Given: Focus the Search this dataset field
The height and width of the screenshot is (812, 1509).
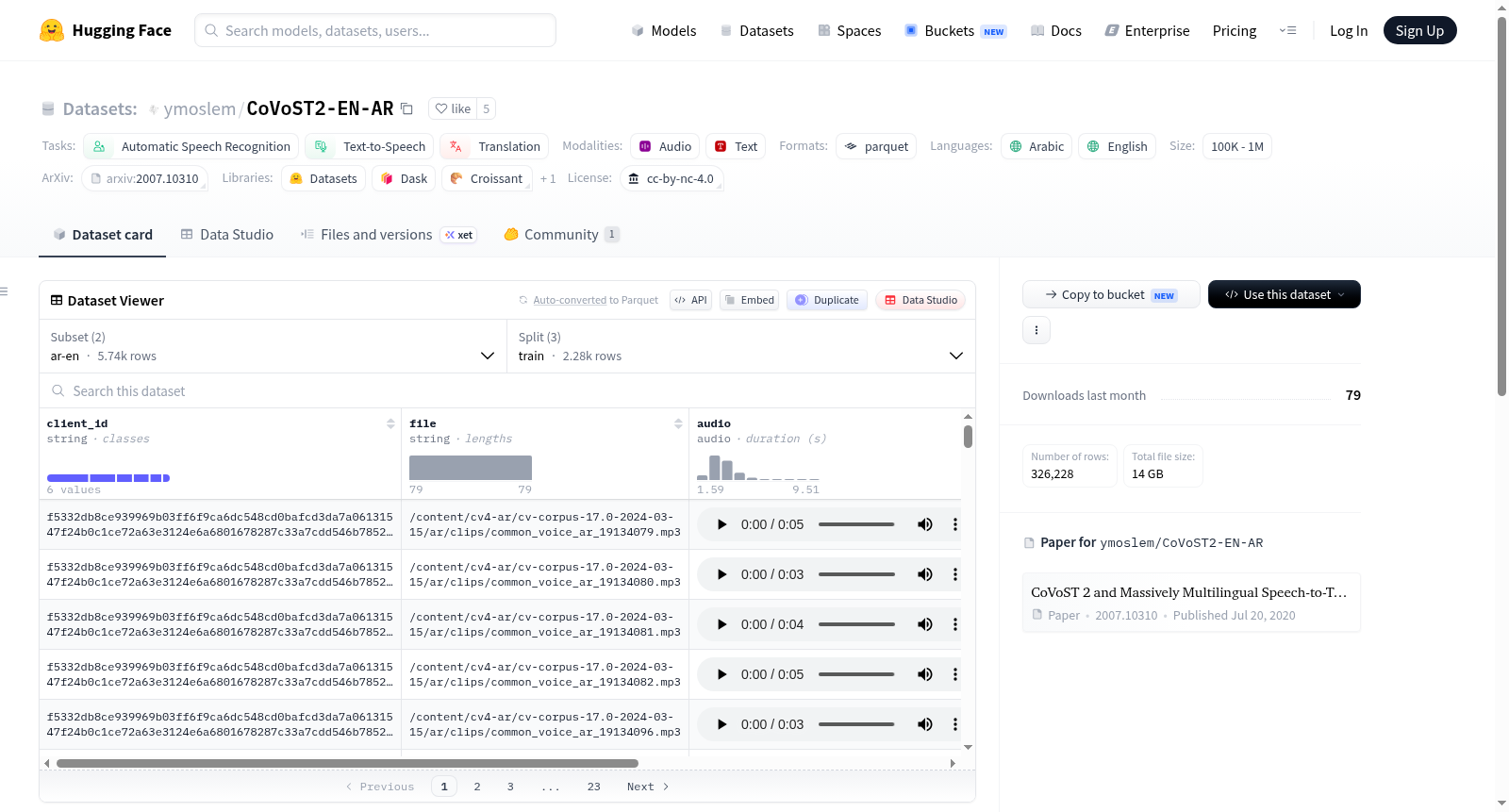Looking at the screenshot, I should (x=507, y=390).
